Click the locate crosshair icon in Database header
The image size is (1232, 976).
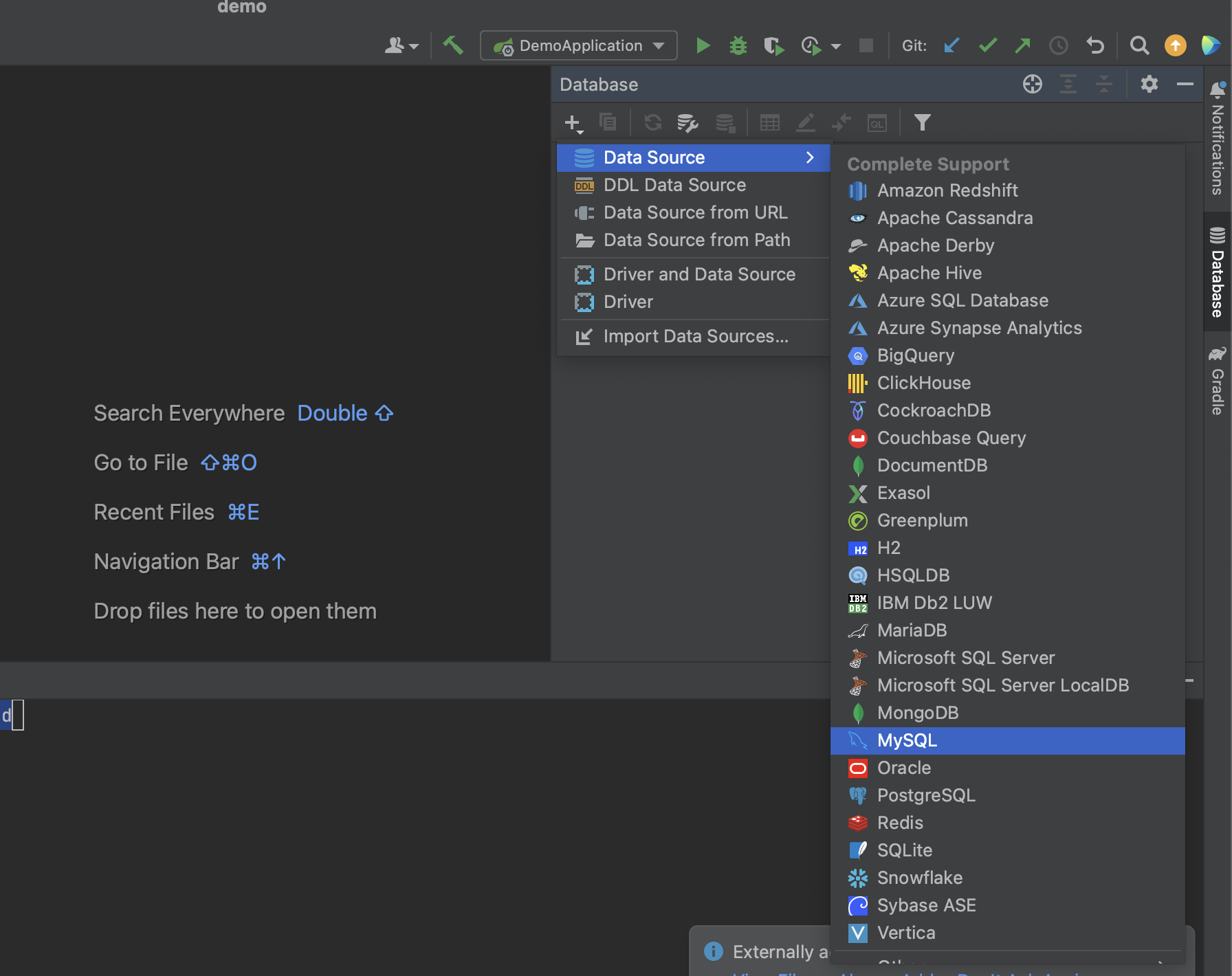1033,84
